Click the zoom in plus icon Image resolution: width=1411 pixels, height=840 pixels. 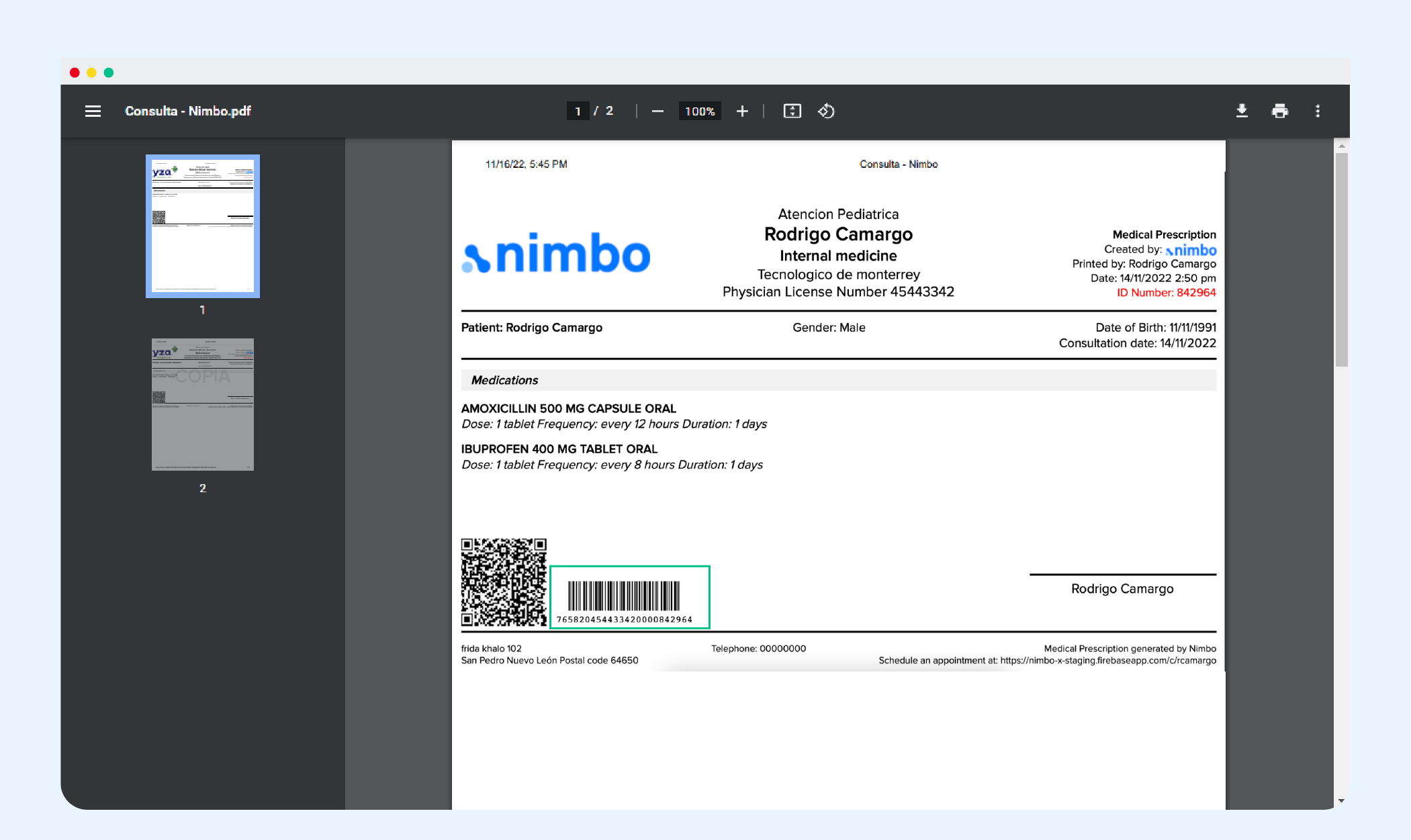(x=742, y=111)
